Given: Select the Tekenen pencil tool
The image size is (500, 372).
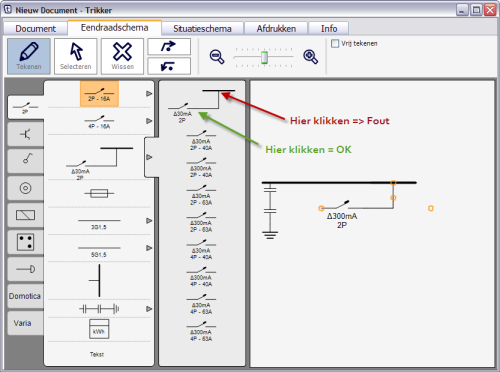Looking at the screenshot, I should pyautogui.click(x=29, y=56).
